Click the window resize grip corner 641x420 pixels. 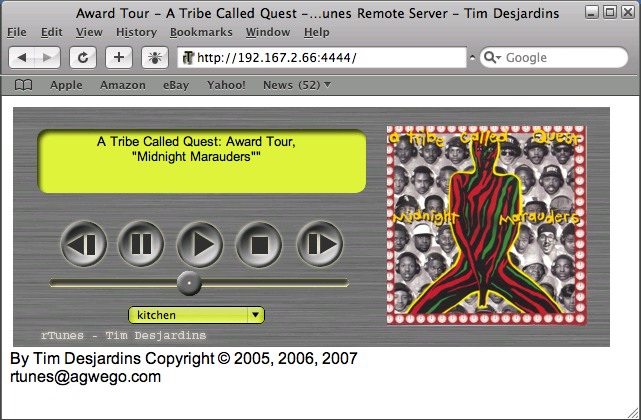point(633,412)
